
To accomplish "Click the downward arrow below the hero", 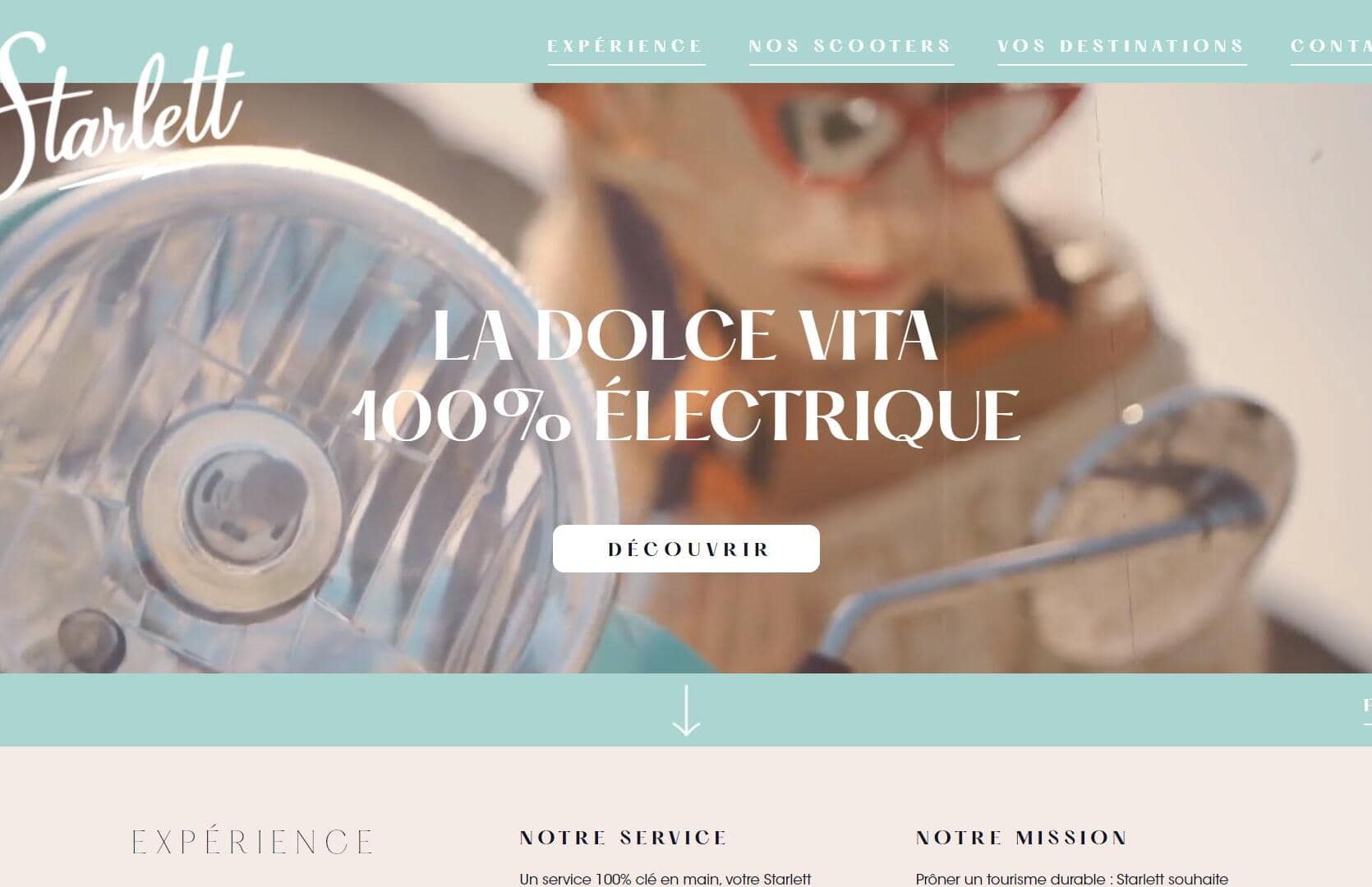I will [x=686, y=710].
